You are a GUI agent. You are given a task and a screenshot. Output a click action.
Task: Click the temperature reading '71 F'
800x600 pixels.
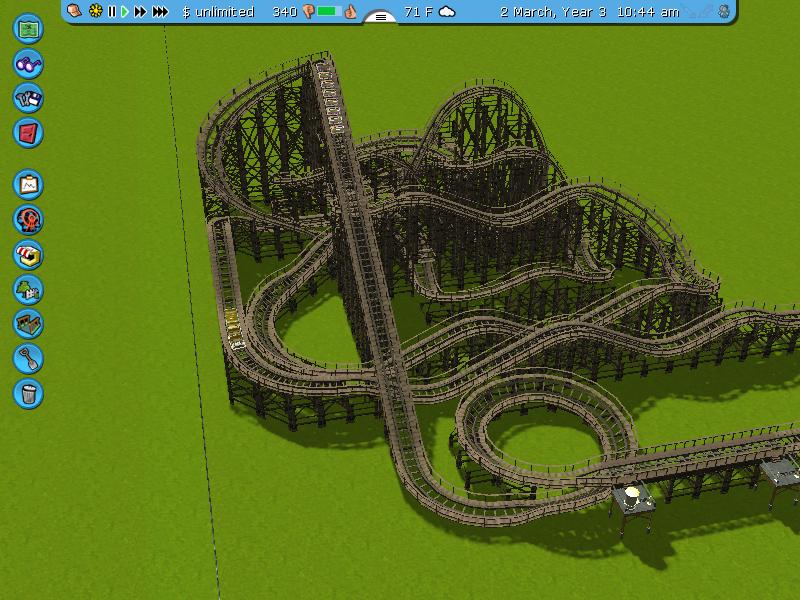click(419, 12)
